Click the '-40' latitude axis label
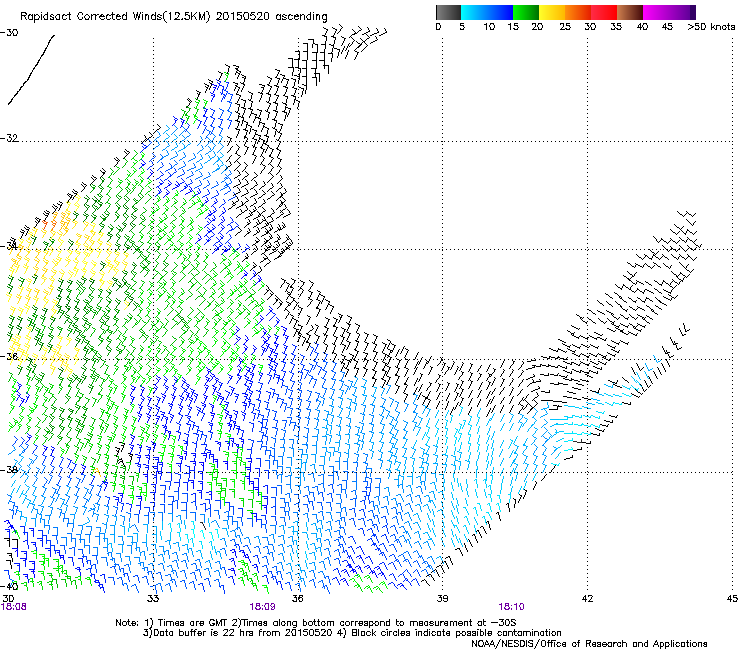This screenshot has height=650, width=740. (9, 586)
